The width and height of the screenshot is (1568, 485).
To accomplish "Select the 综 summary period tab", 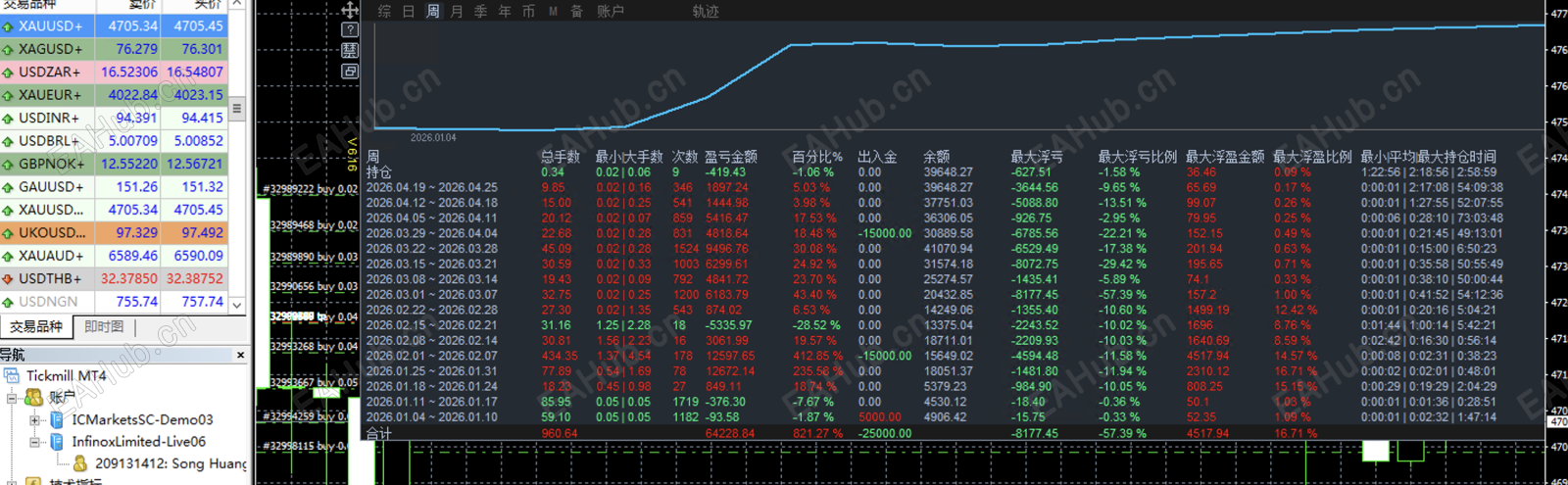I will [x=384, y=11].
